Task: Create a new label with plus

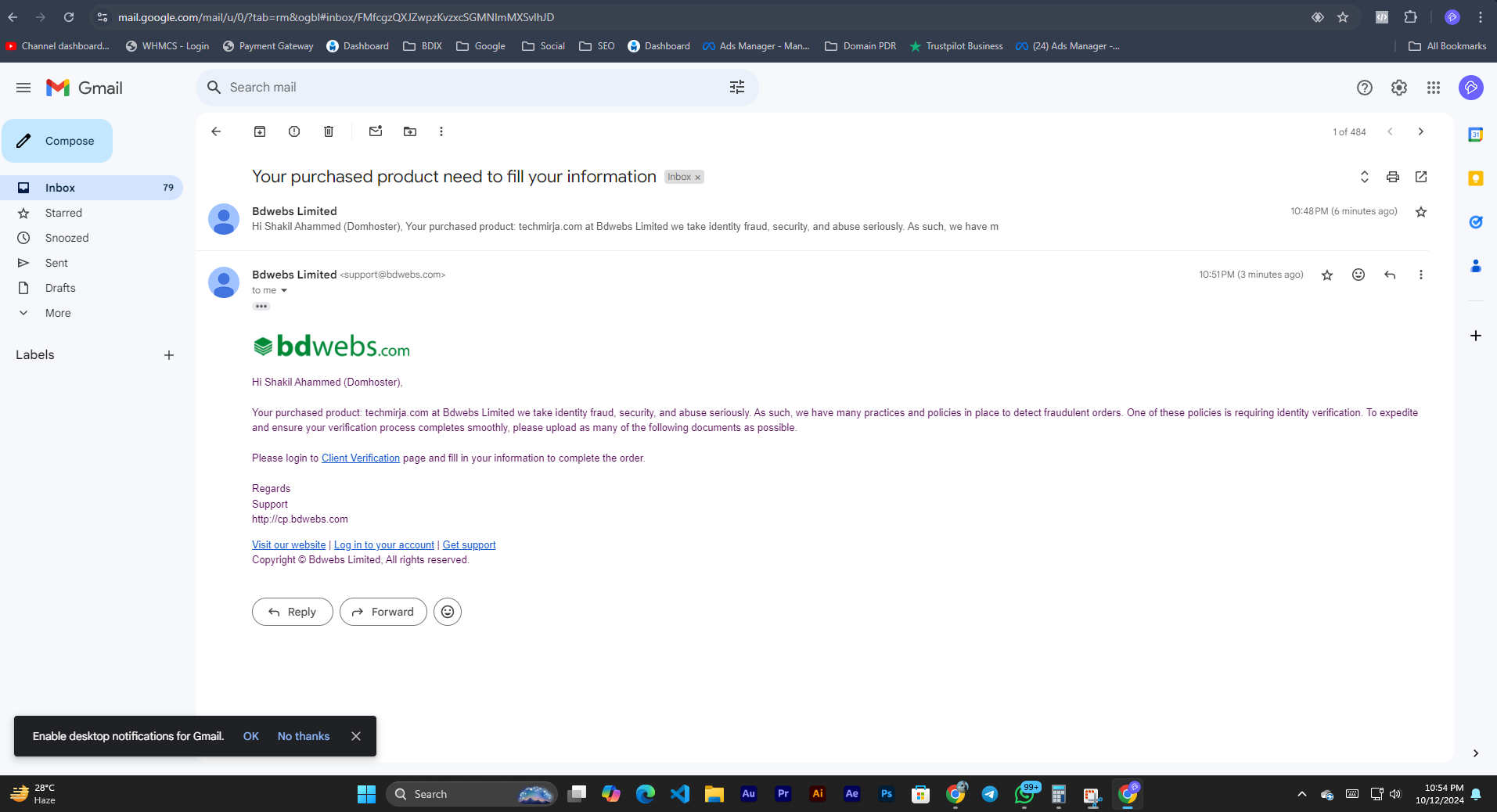Action: pyautogui.click(x=169, y=355)
